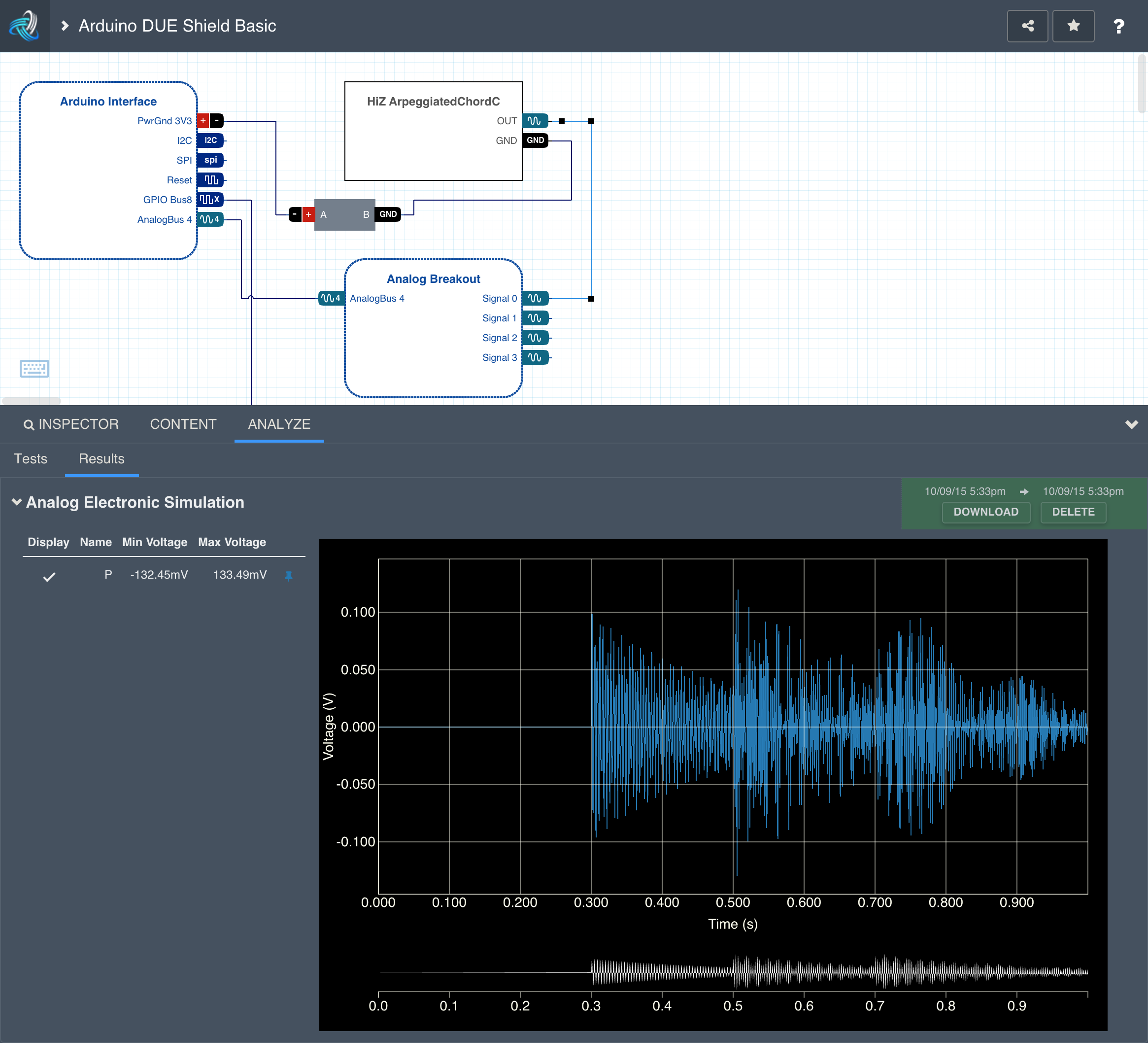
Task: Toggle the display checkmark for signal P
Action: 49,577
